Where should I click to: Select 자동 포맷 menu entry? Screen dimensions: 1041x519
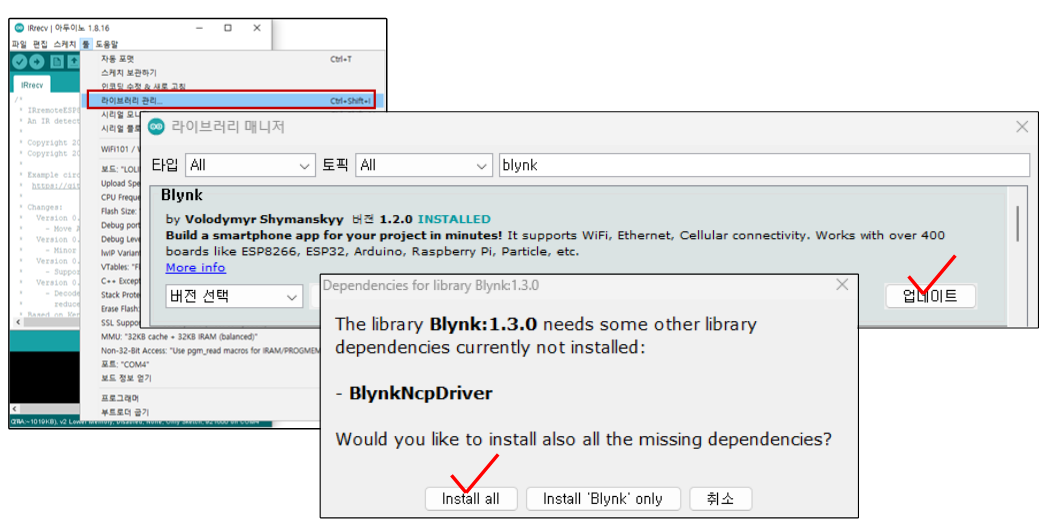coord(231,59)
